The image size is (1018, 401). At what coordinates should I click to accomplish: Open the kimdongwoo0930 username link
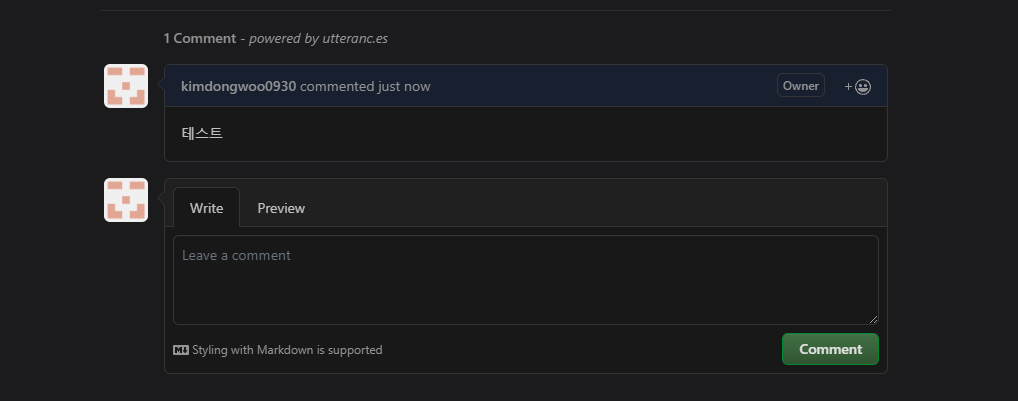point(238,86)
